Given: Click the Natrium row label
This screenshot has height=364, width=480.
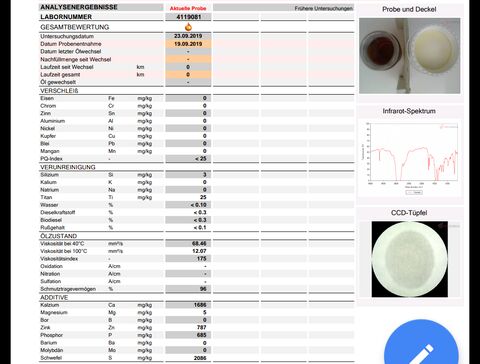Looking at the screenshot, I should [49, 190].
